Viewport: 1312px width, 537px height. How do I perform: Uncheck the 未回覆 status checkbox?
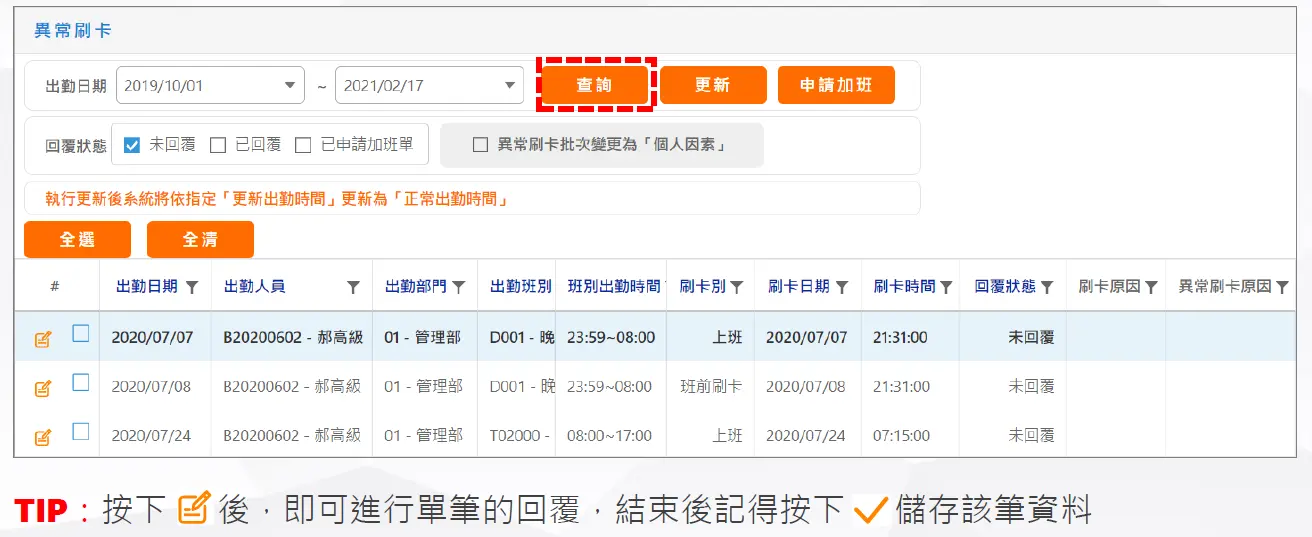132,145
